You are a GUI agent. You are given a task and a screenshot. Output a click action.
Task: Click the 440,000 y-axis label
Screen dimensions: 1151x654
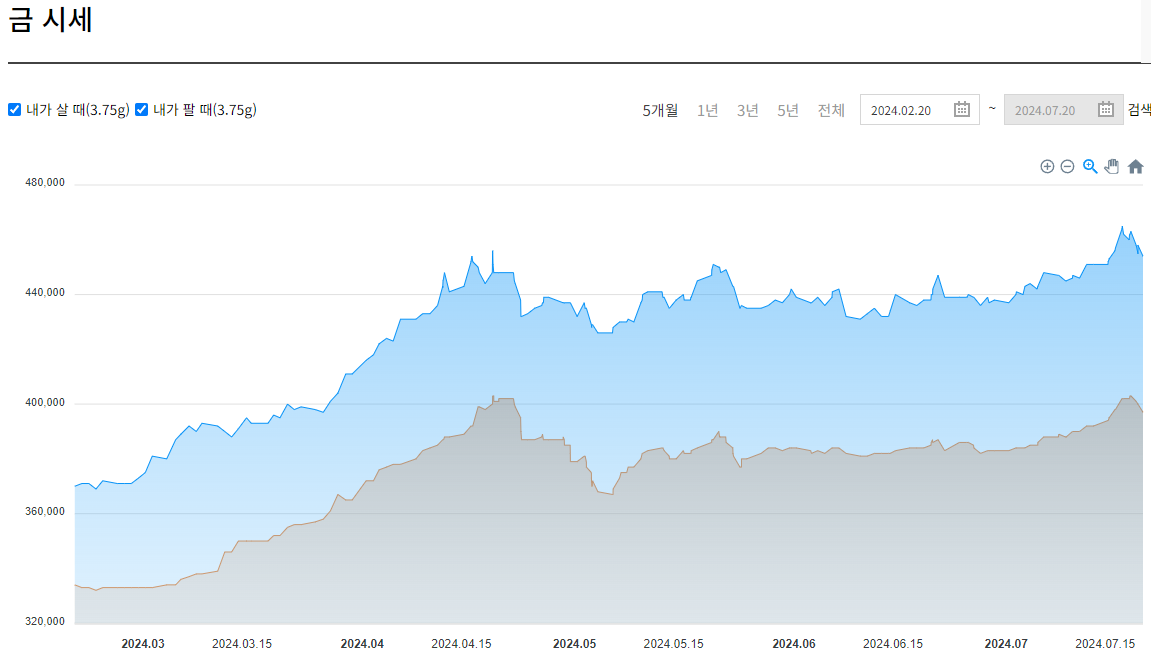coord(45,293)
